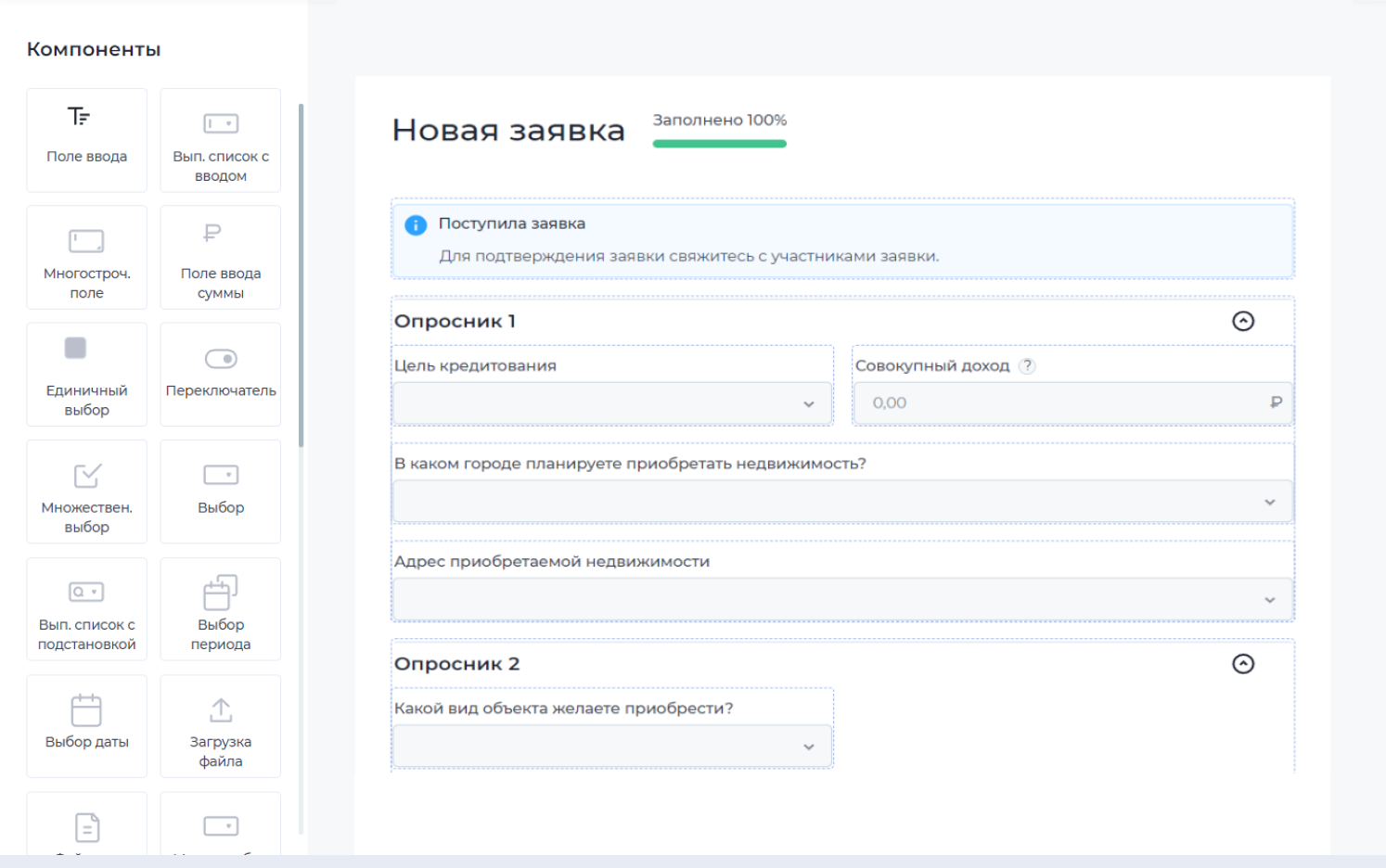Image resolution: width=1386 pixels, height=868 pixels.
Task: Click the question mark beside Совокупный доход
Action: pos(1027,365)
